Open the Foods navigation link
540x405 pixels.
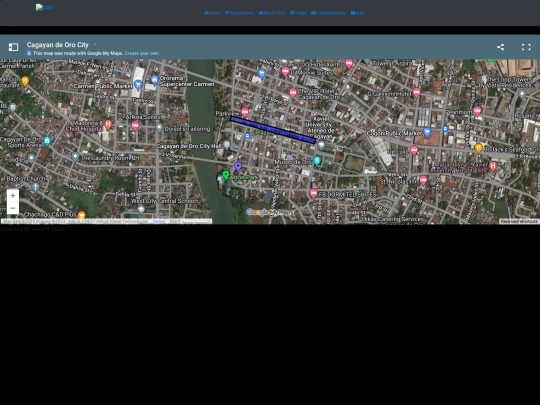pyautogui.click(x=298, y=13)
